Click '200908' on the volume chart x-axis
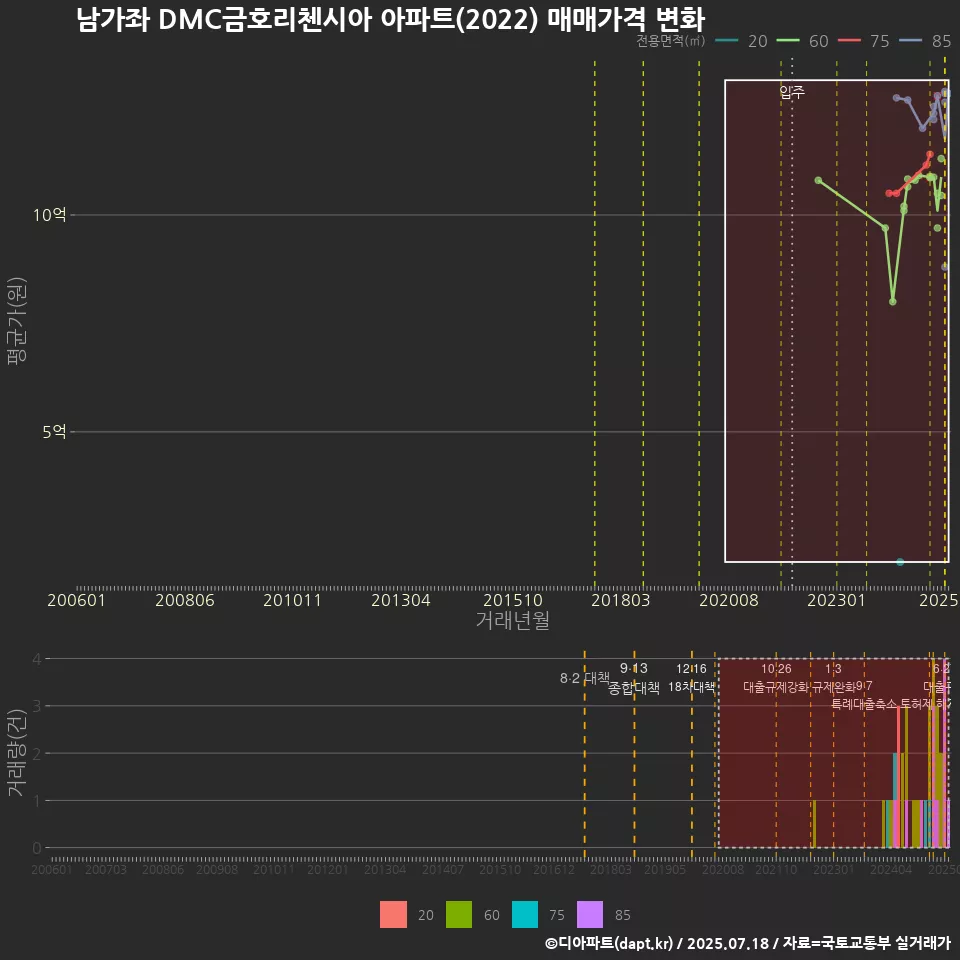Viewport: 960px width, 960px height. [217, 869]
